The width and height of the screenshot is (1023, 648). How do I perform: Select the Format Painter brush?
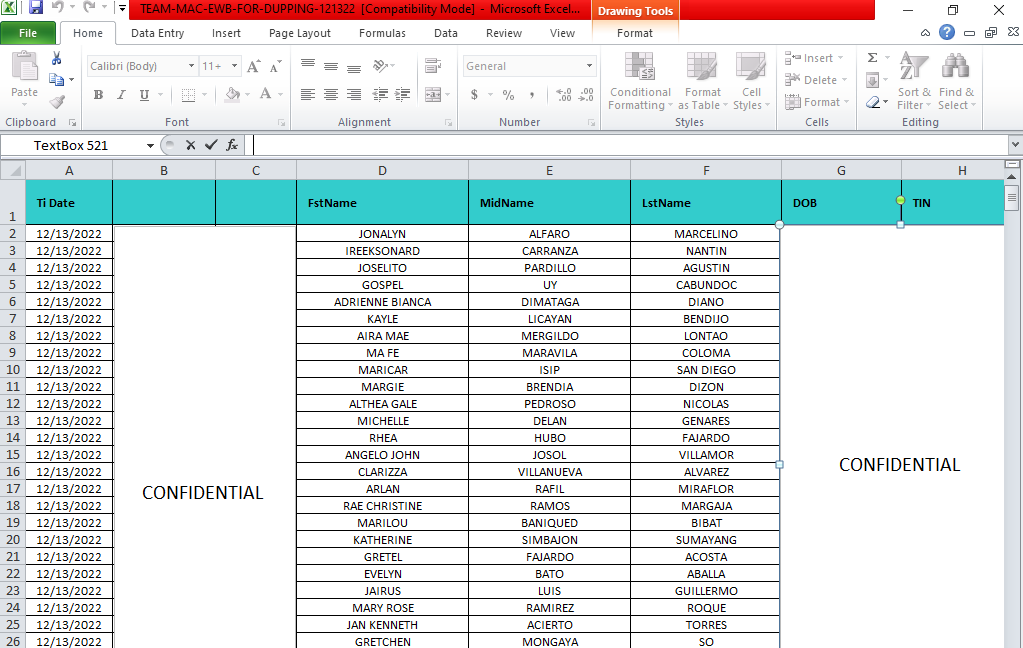(57, 102)
